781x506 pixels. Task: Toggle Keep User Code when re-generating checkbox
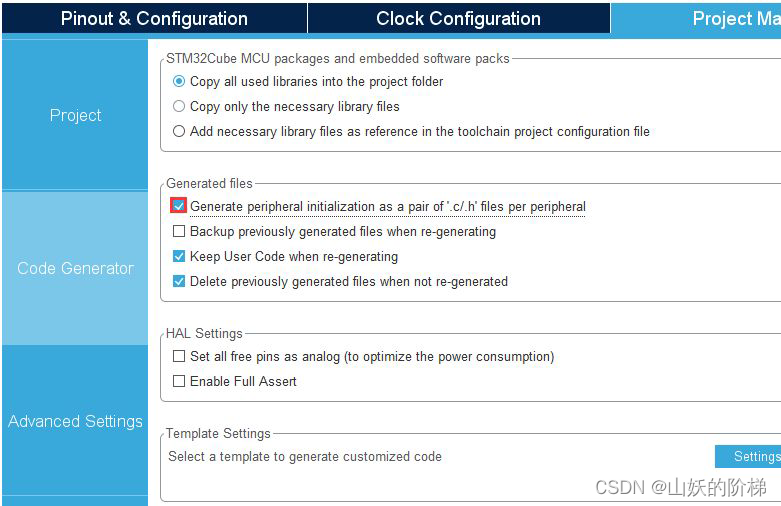pos(179,256)
